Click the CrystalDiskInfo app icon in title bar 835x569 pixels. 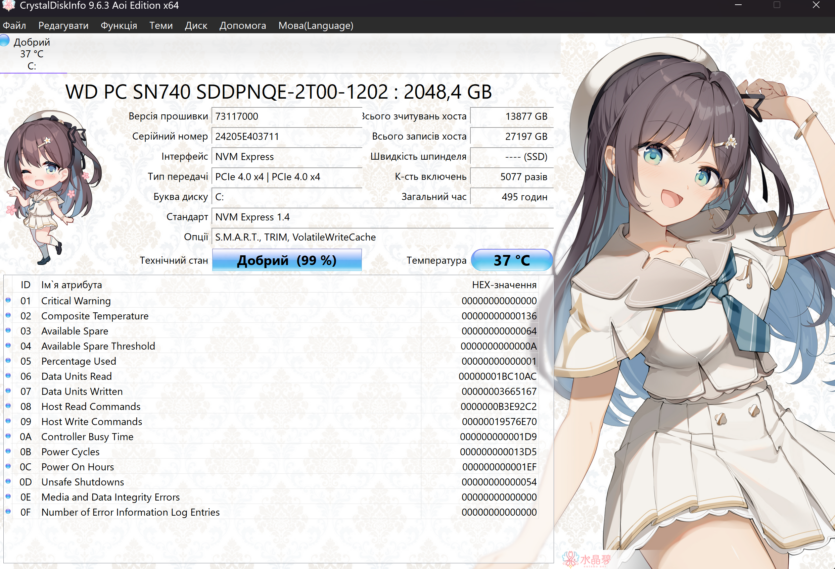click(x=9, y=6)
